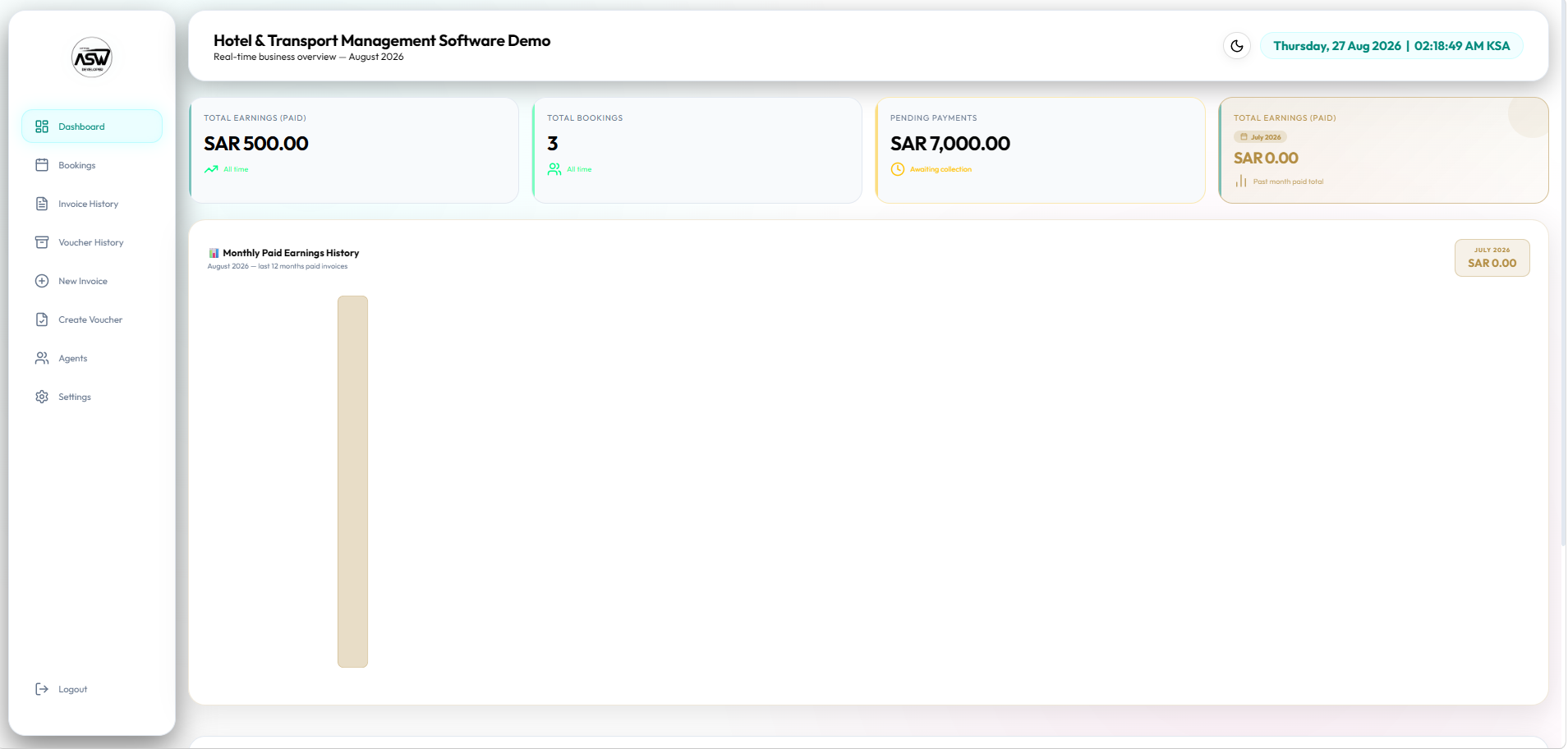Open the Invoice History menu label
The height and width of the screenshot is (749, 1568).
89,204
